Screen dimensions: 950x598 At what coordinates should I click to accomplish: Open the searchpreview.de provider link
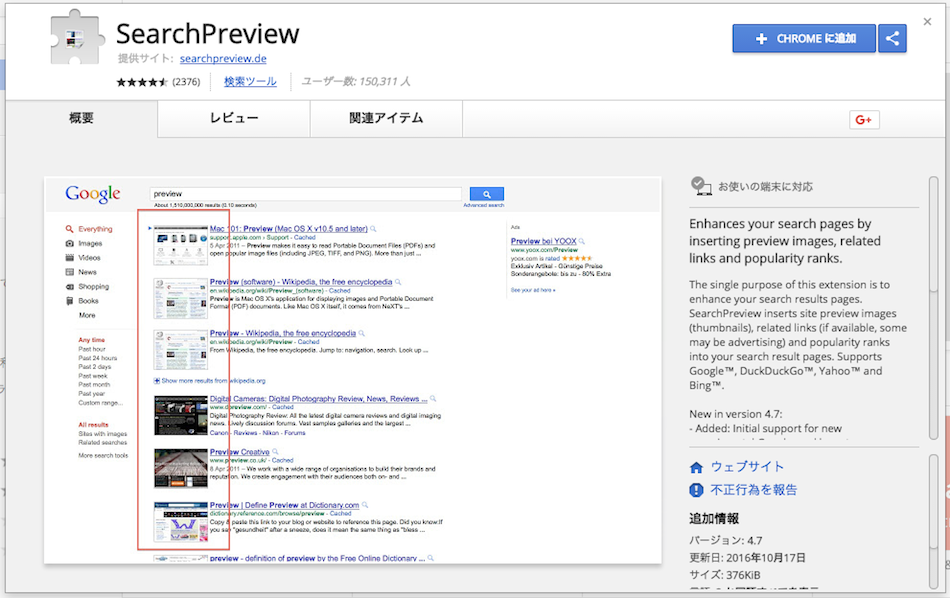pyautogui.click(x=223, y=59)
